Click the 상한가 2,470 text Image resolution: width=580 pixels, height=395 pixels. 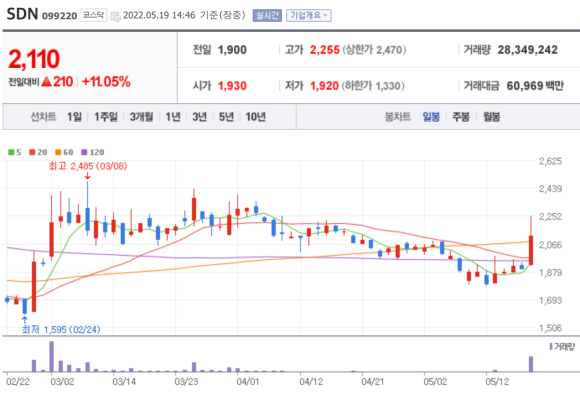click(374, 50)
